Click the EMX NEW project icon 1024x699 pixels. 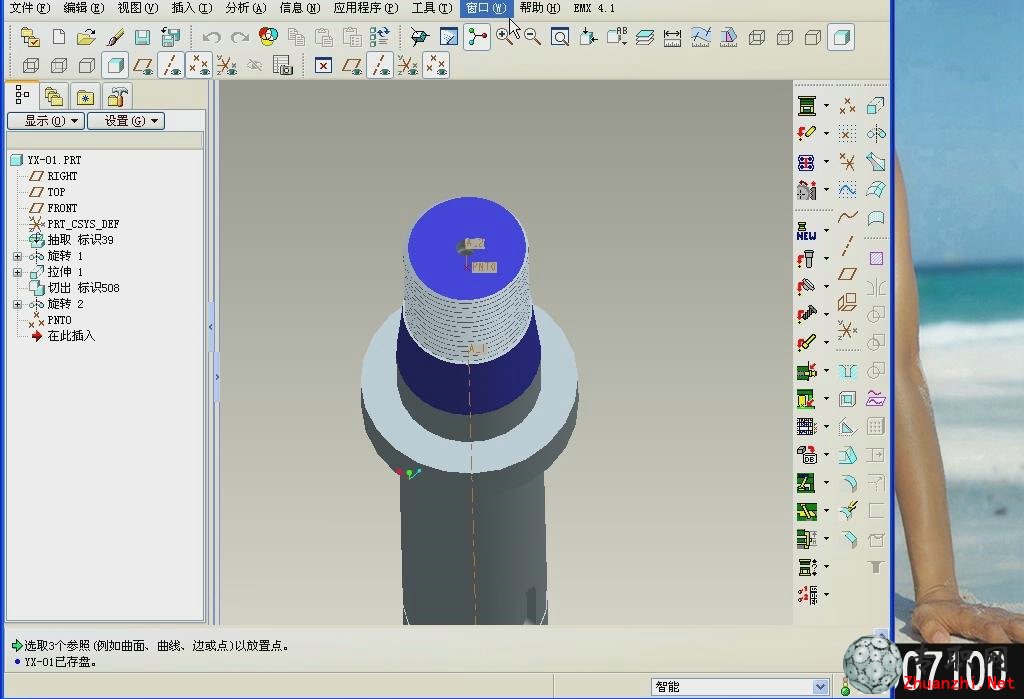(806, 231)
